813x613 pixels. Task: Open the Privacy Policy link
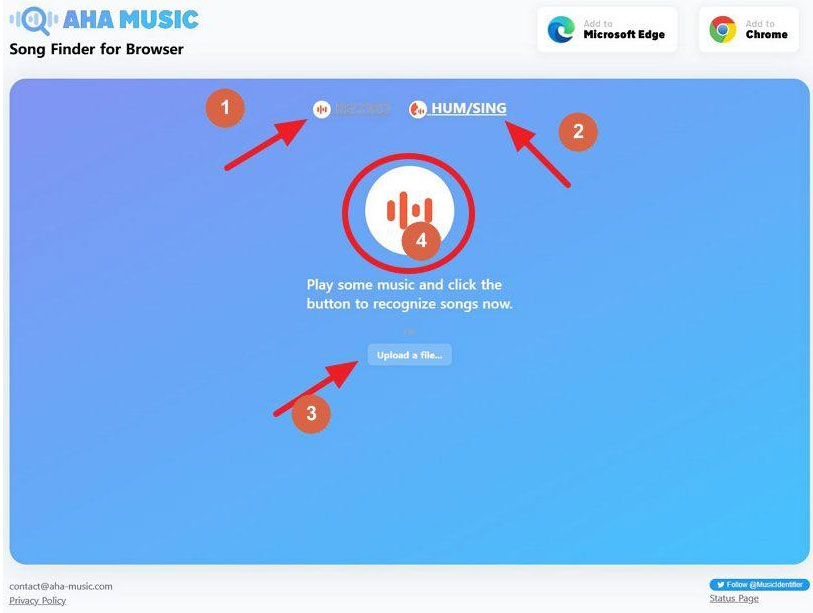[x=37, y=601]
